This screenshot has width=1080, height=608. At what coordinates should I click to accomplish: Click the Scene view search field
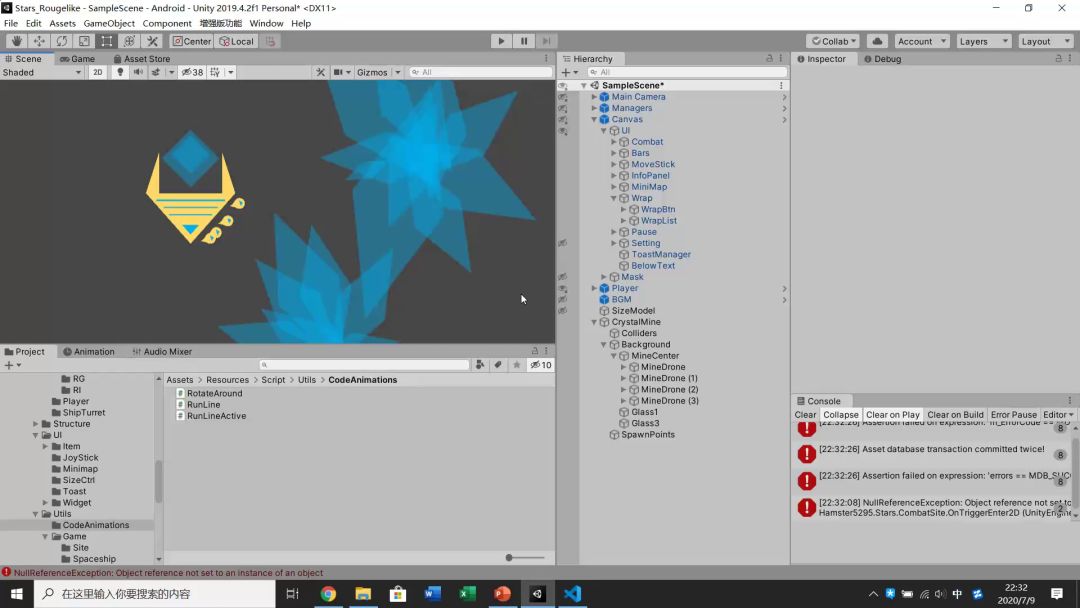pos(480,72)
